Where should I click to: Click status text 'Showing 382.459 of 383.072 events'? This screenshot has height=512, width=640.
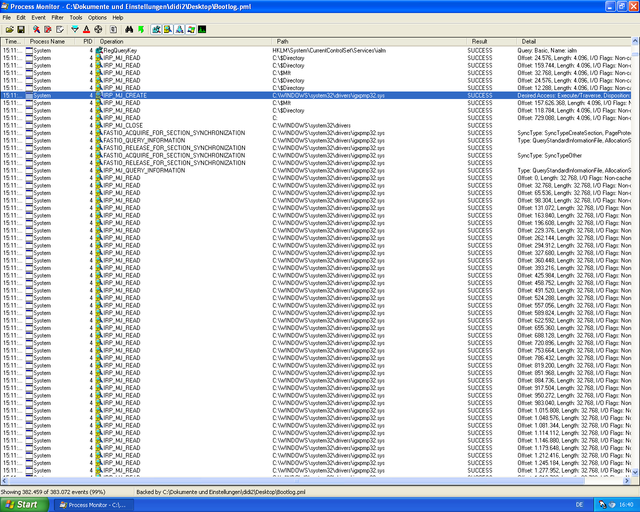coord(47,492)
